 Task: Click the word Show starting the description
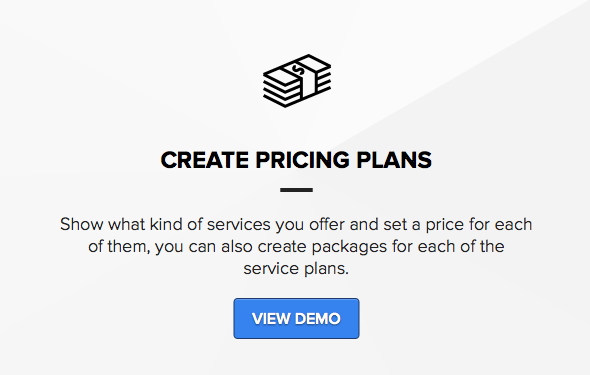(x=82, y=225)
